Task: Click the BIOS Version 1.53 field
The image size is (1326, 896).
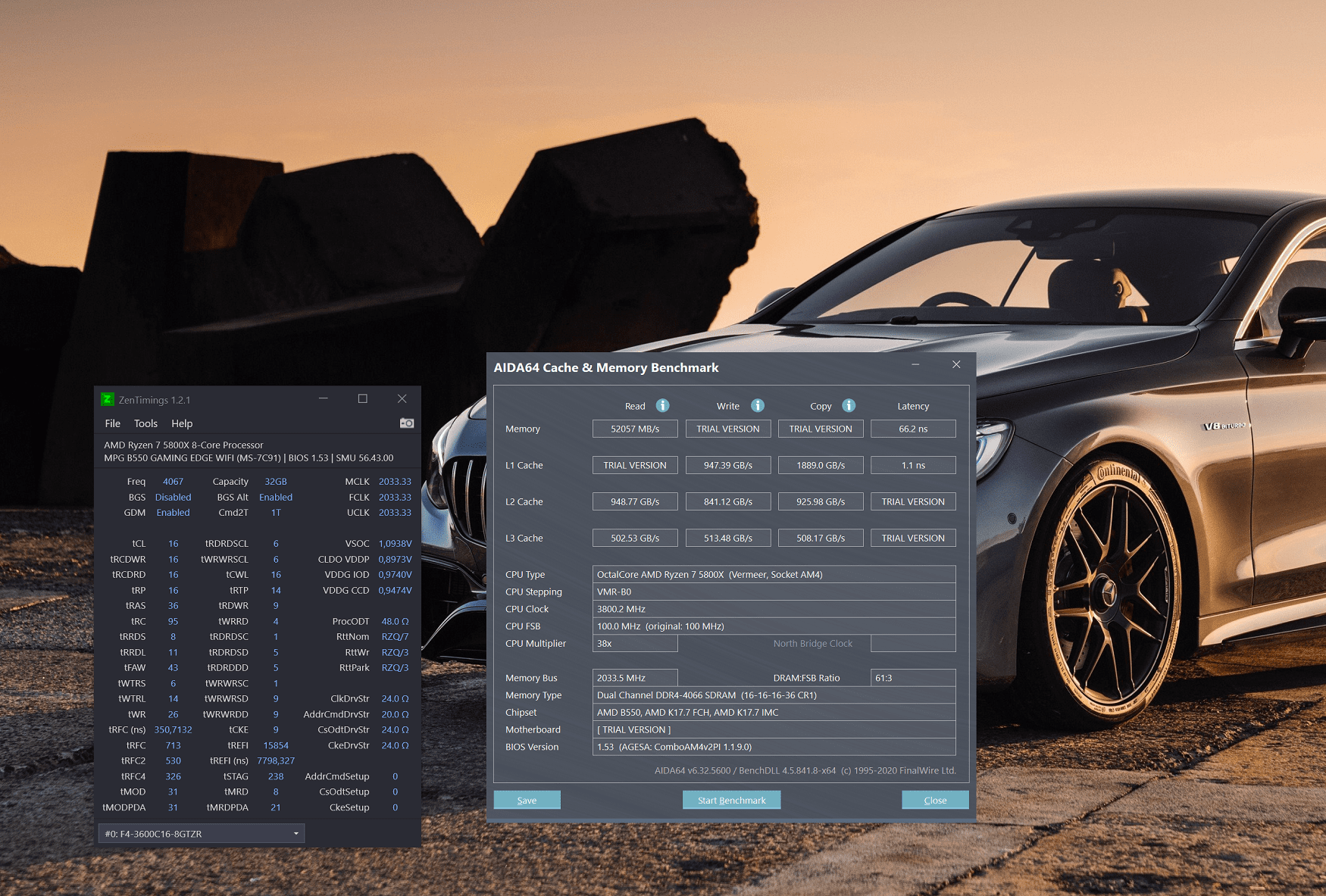Action: point(774,747)
